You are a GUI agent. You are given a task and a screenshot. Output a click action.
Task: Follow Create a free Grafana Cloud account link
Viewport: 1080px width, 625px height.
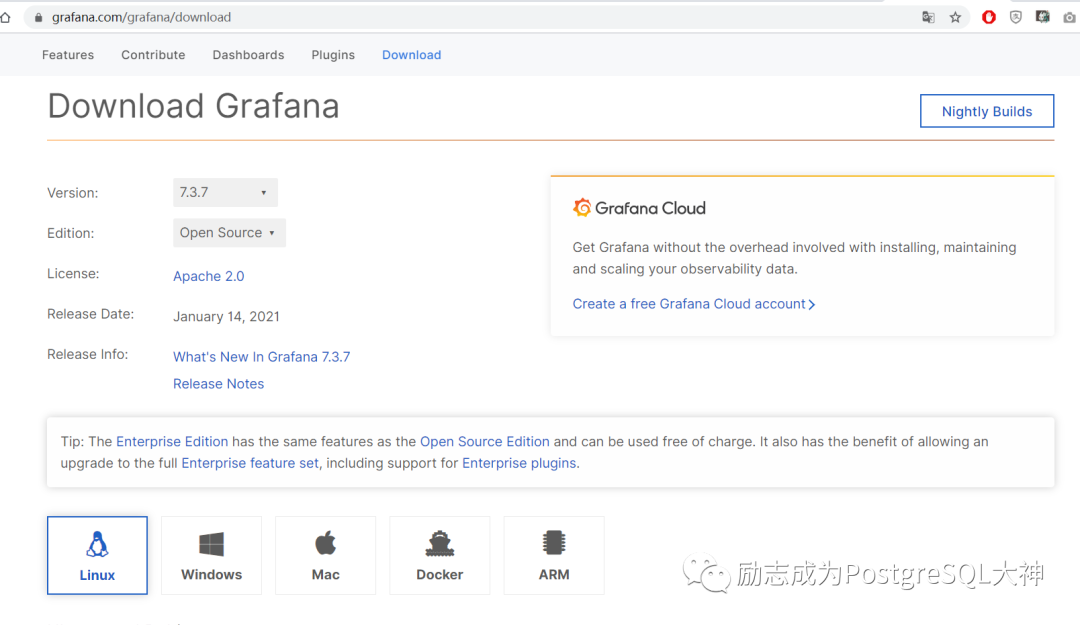[x=693, y=304]
